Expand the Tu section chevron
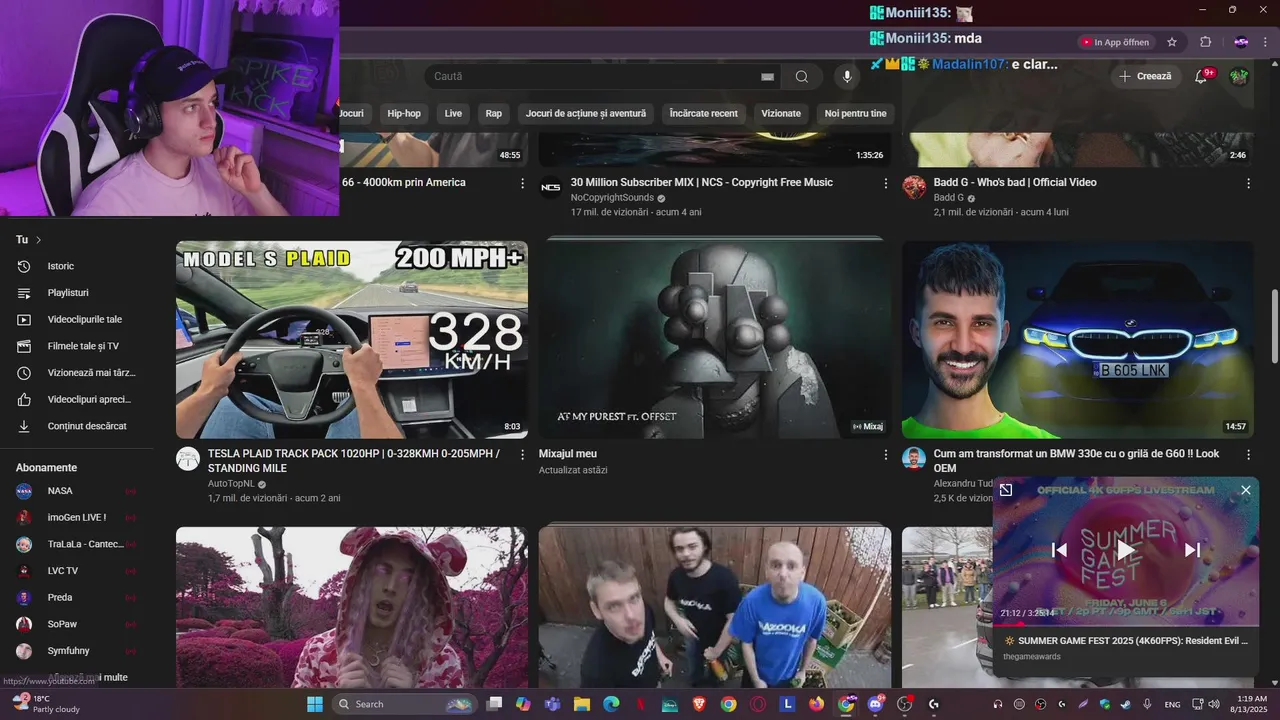1280x720 pixels. pyautogui.click(x=39, y=240)
